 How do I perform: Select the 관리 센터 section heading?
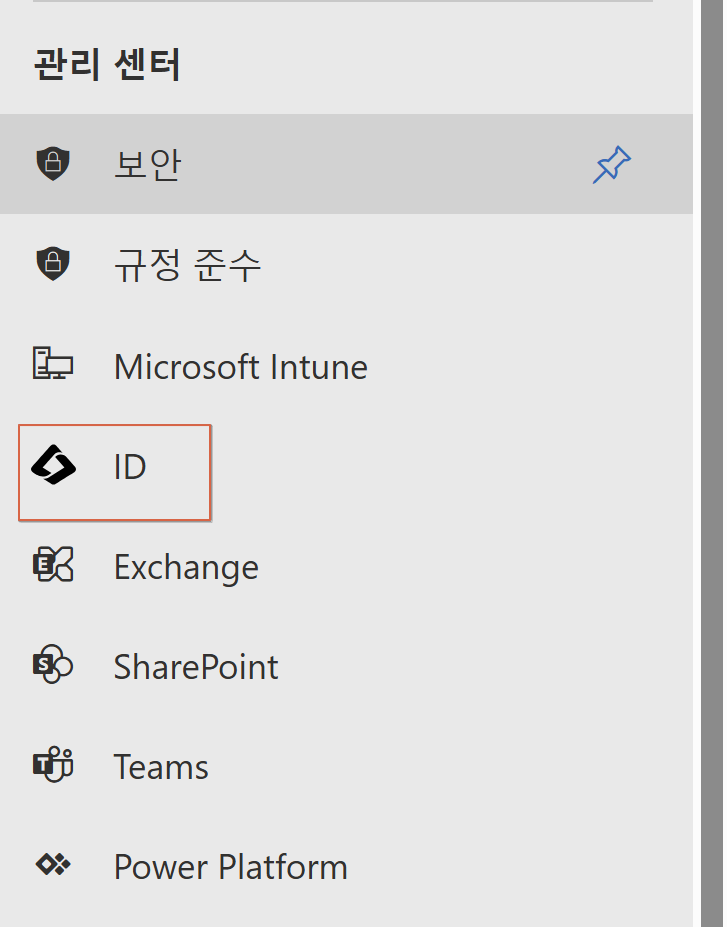(107, 64)
